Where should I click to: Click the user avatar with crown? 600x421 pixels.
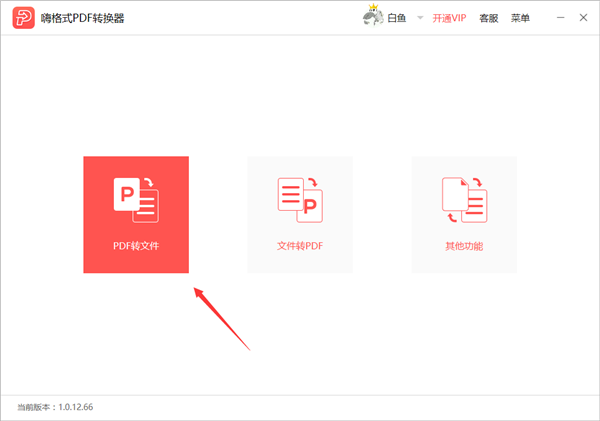click(373, 16)
